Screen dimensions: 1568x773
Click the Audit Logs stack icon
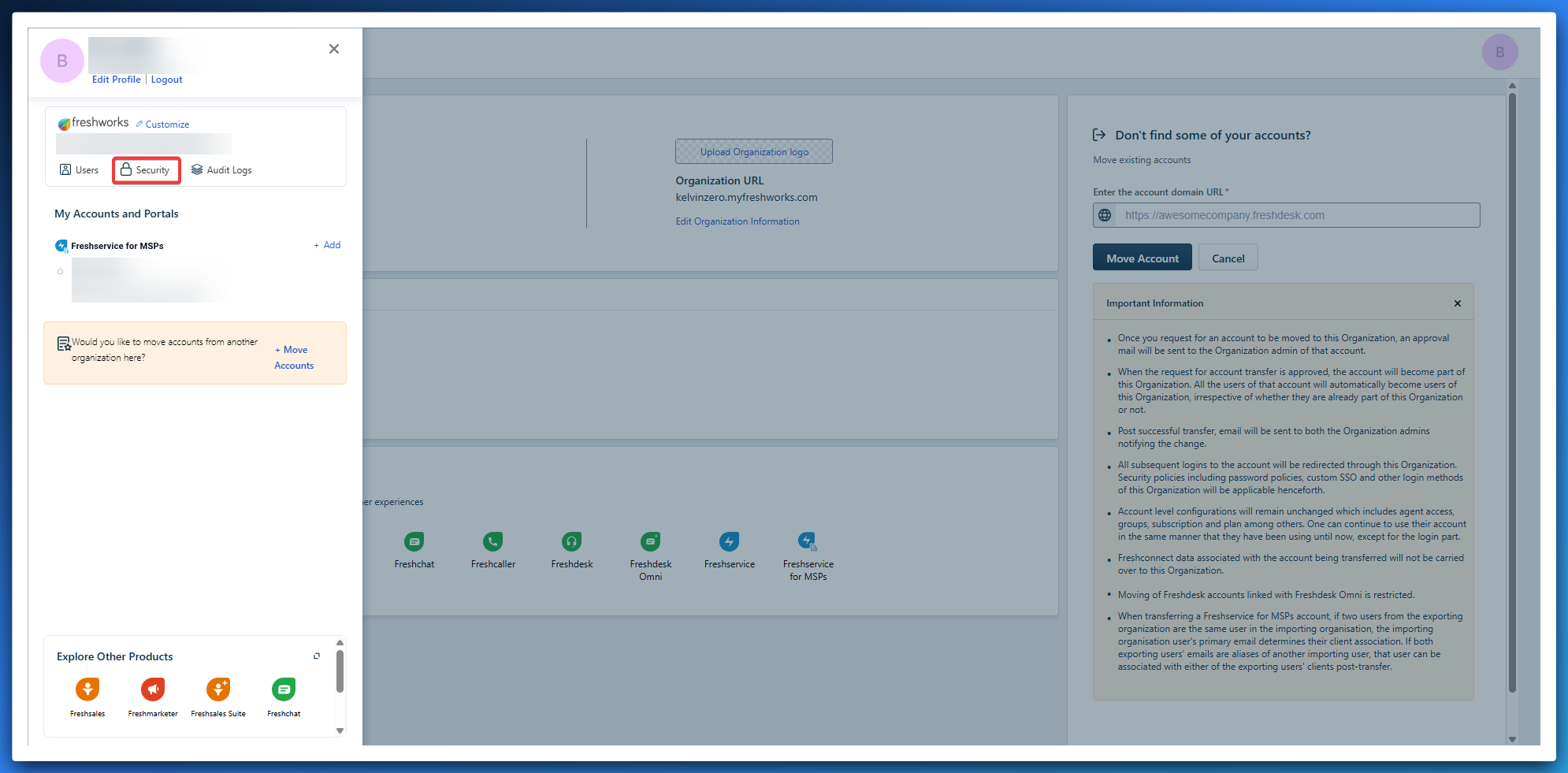pyautogui.click(x=197, y=169)
